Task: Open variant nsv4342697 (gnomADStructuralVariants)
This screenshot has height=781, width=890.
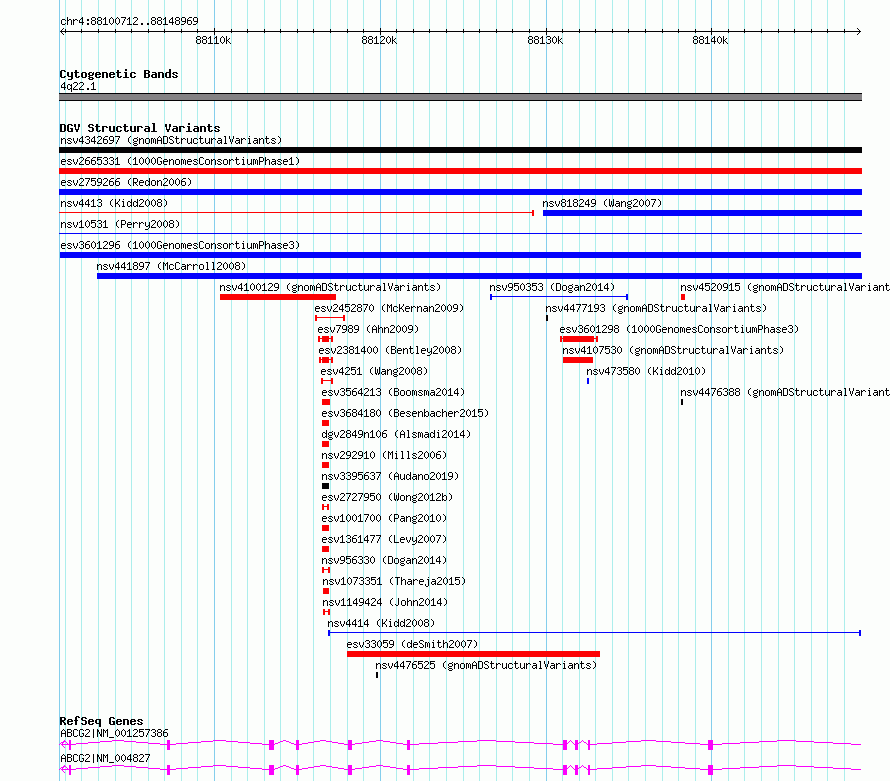Action: click(171, 140)
